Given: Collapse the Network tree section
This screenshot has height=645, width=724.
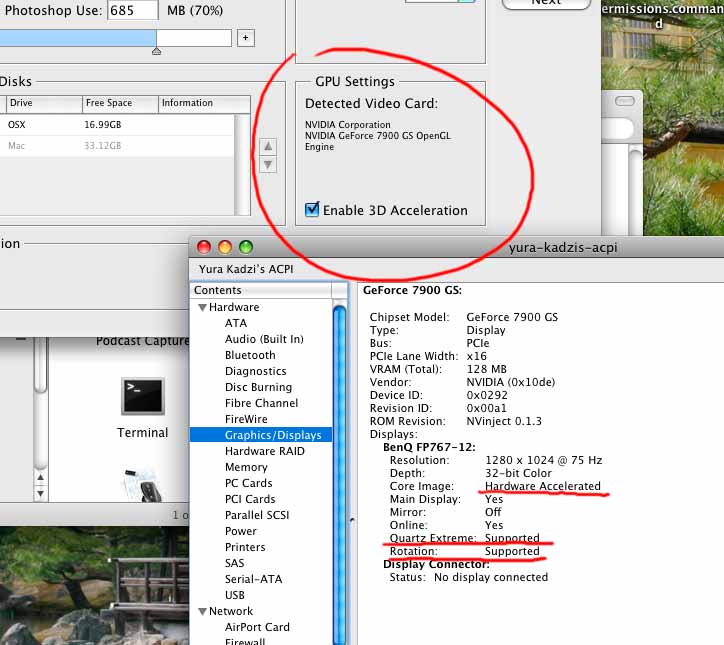Looking at the screenshot, I should pyautogui.click(x=202, y=611).
